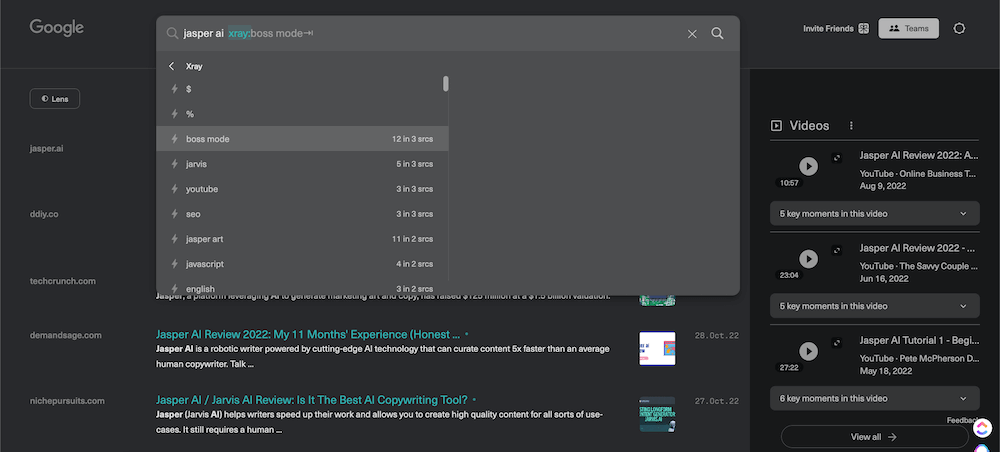The width and height of the screenshot is (1000, 452).
Task: Click the jasper.ai source label
Action: 47,149
